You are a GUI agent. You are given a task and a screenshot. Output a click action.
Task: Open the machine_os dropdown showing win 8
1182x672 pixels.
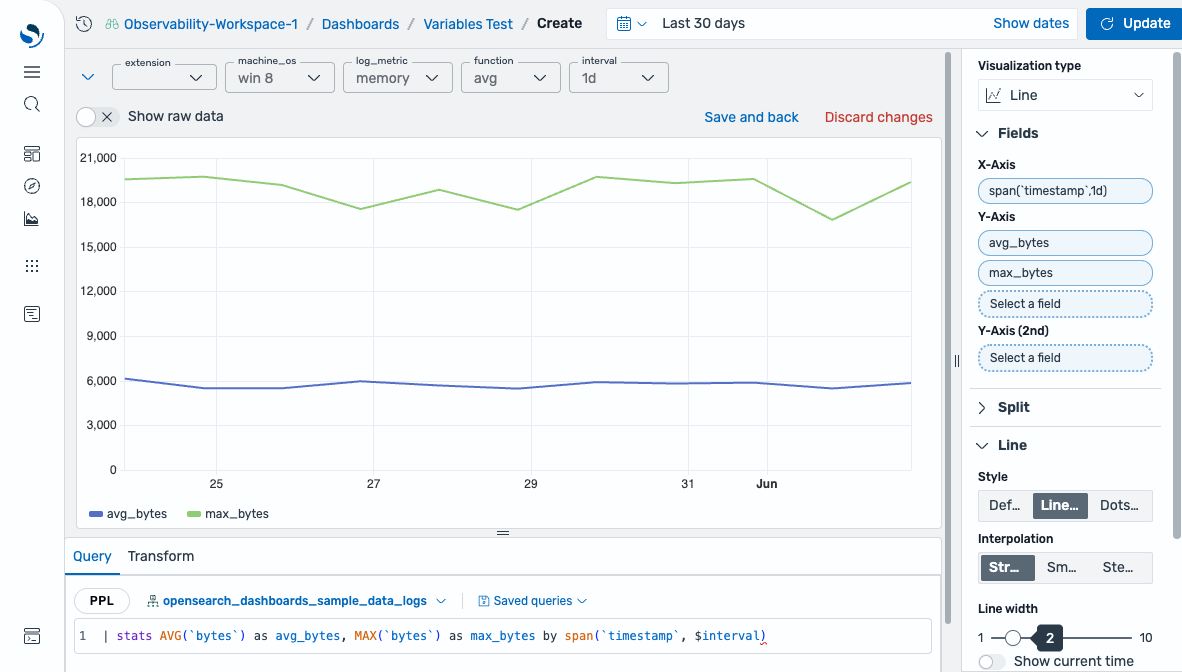click(280, 78)
